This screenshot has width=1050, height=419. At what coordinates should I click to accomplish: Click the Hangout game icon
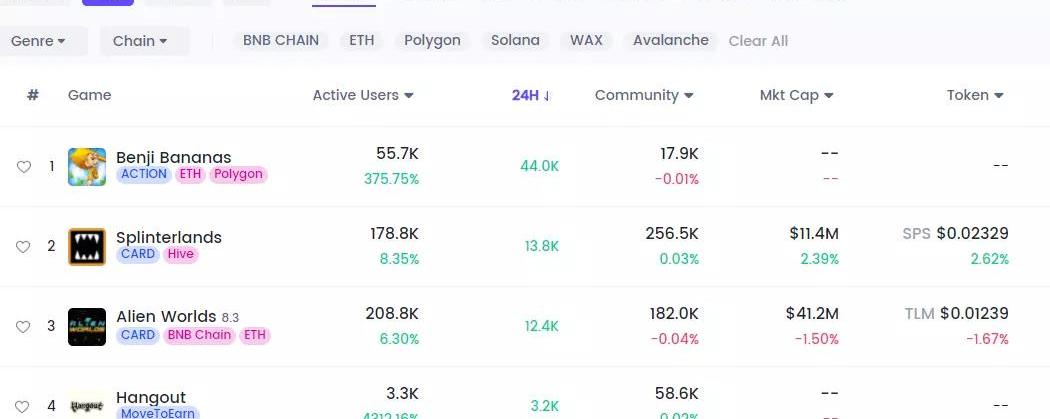point(87,405)
